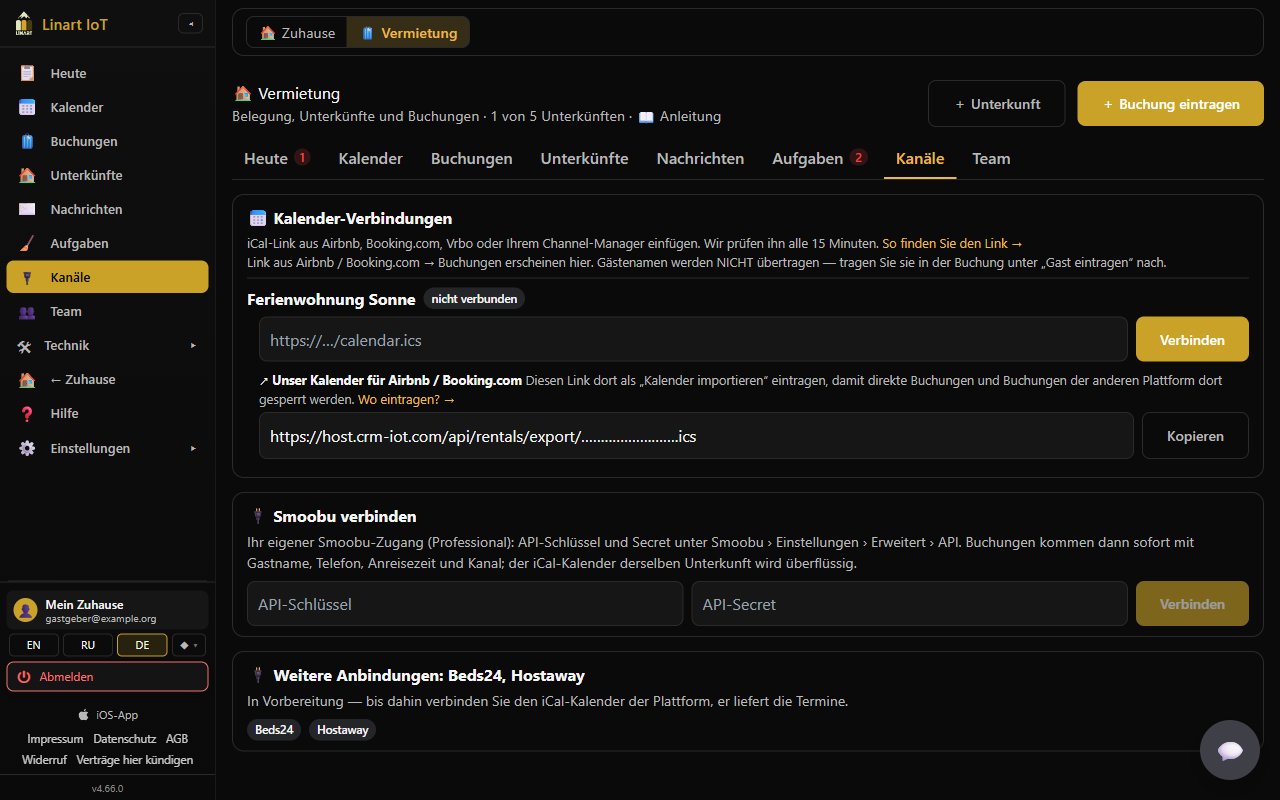Click the 'nicht verbunden' status badge
The image size is (1280, 800).
click(x=474, y=299)
